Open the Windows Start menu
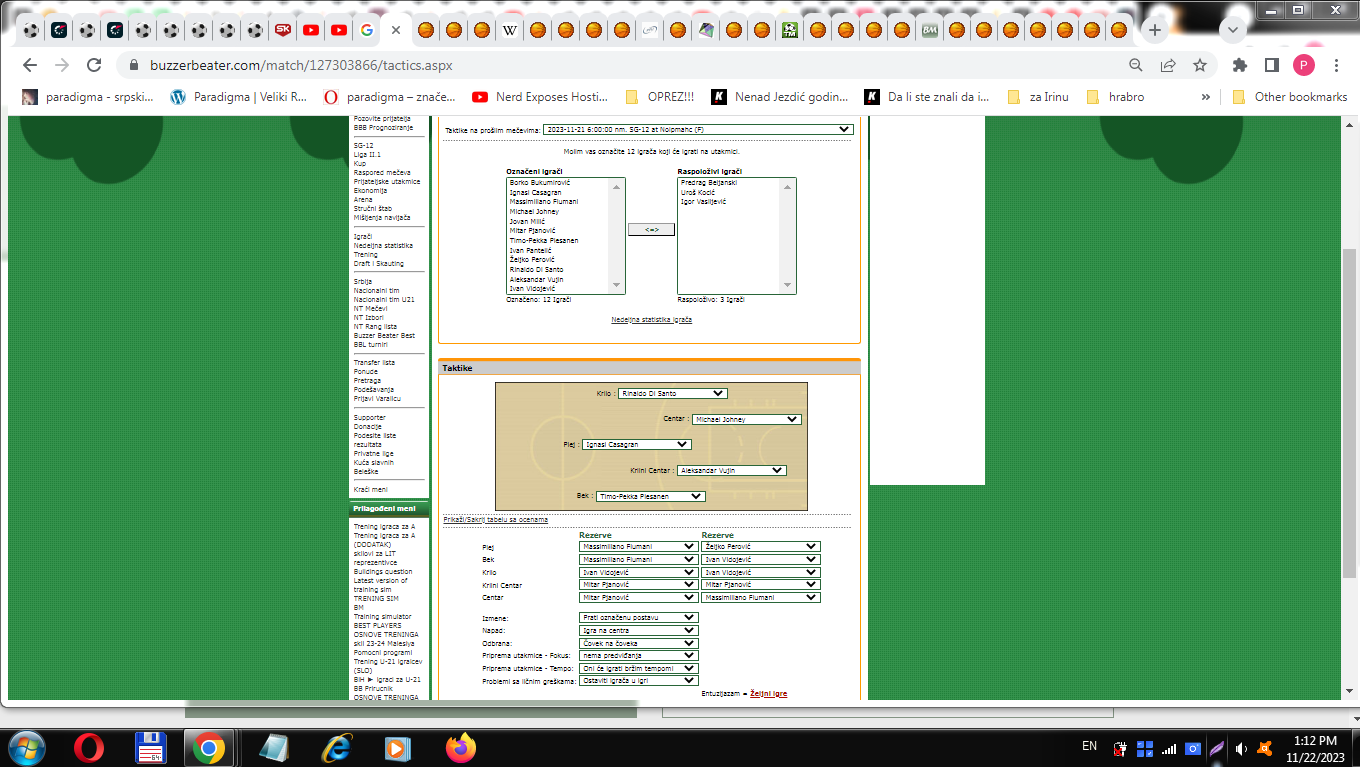Screen dimensions: 1360x767 tap(25, 747)
